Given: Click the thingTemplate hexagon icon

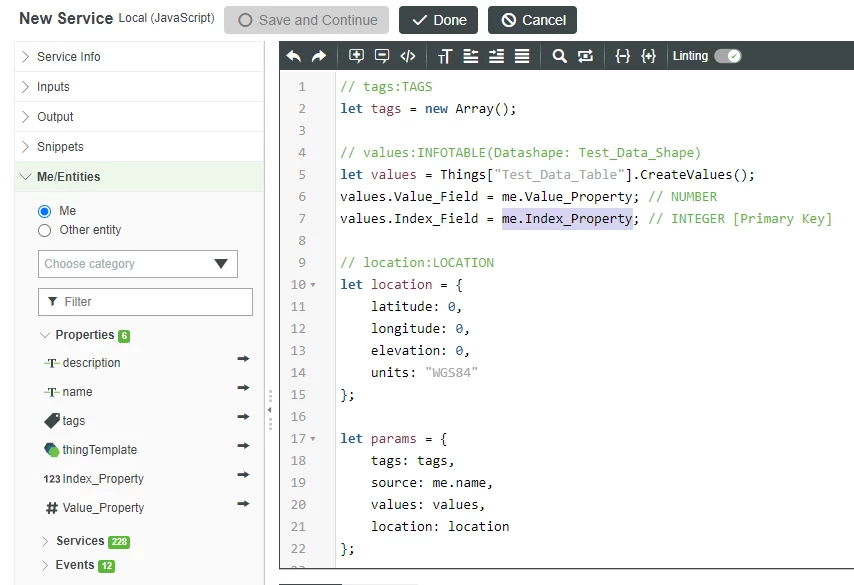Looking at the screenshot, I should (x=52, y=449).
